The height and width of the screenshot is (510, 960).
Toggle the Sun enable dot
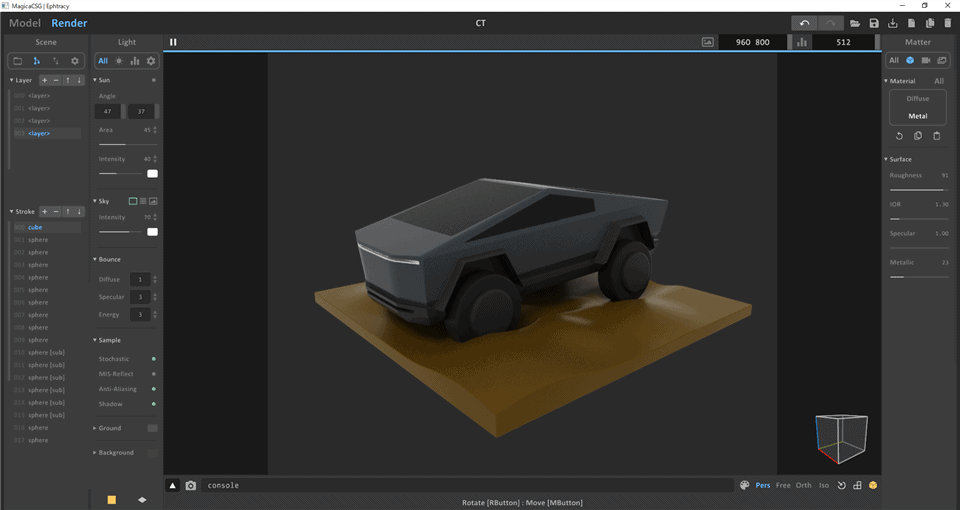(x=154, y=80)
